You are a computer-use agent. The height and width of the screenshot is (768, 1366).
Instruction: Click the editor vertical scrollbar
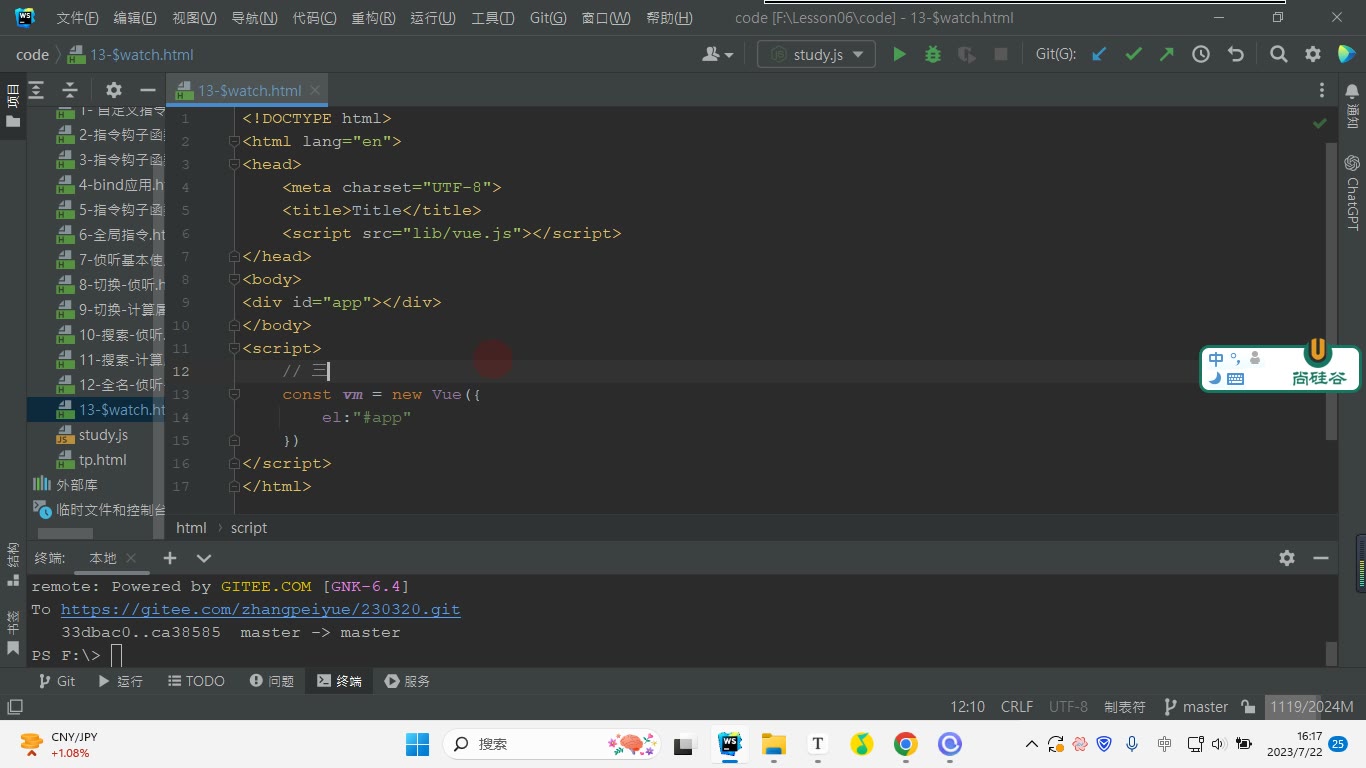[x=1331, y=290]
